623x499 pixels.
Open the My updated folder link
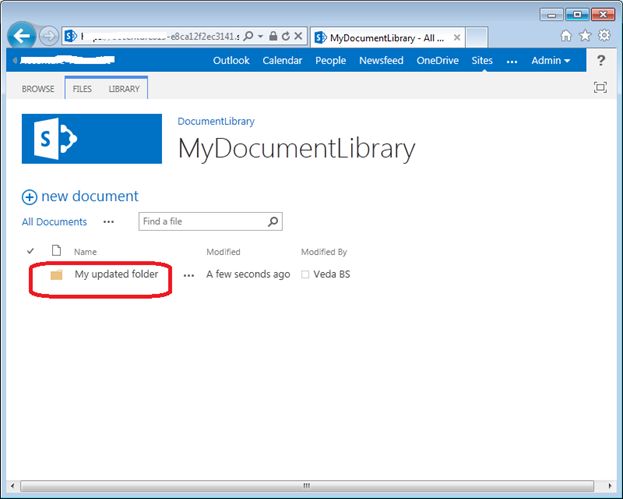point(116,274)
